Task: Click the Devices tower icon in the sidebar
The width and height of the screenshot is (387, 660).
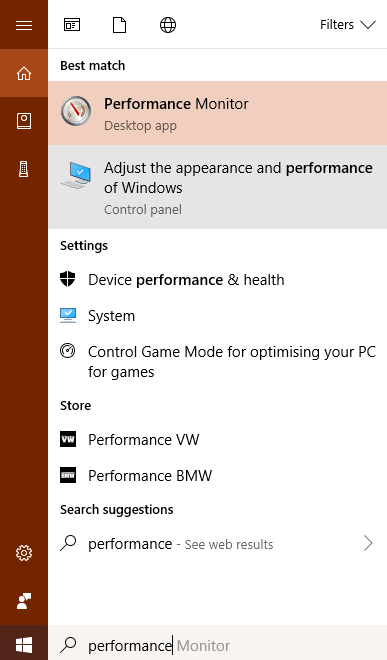Action: click(x=24, y=169)
